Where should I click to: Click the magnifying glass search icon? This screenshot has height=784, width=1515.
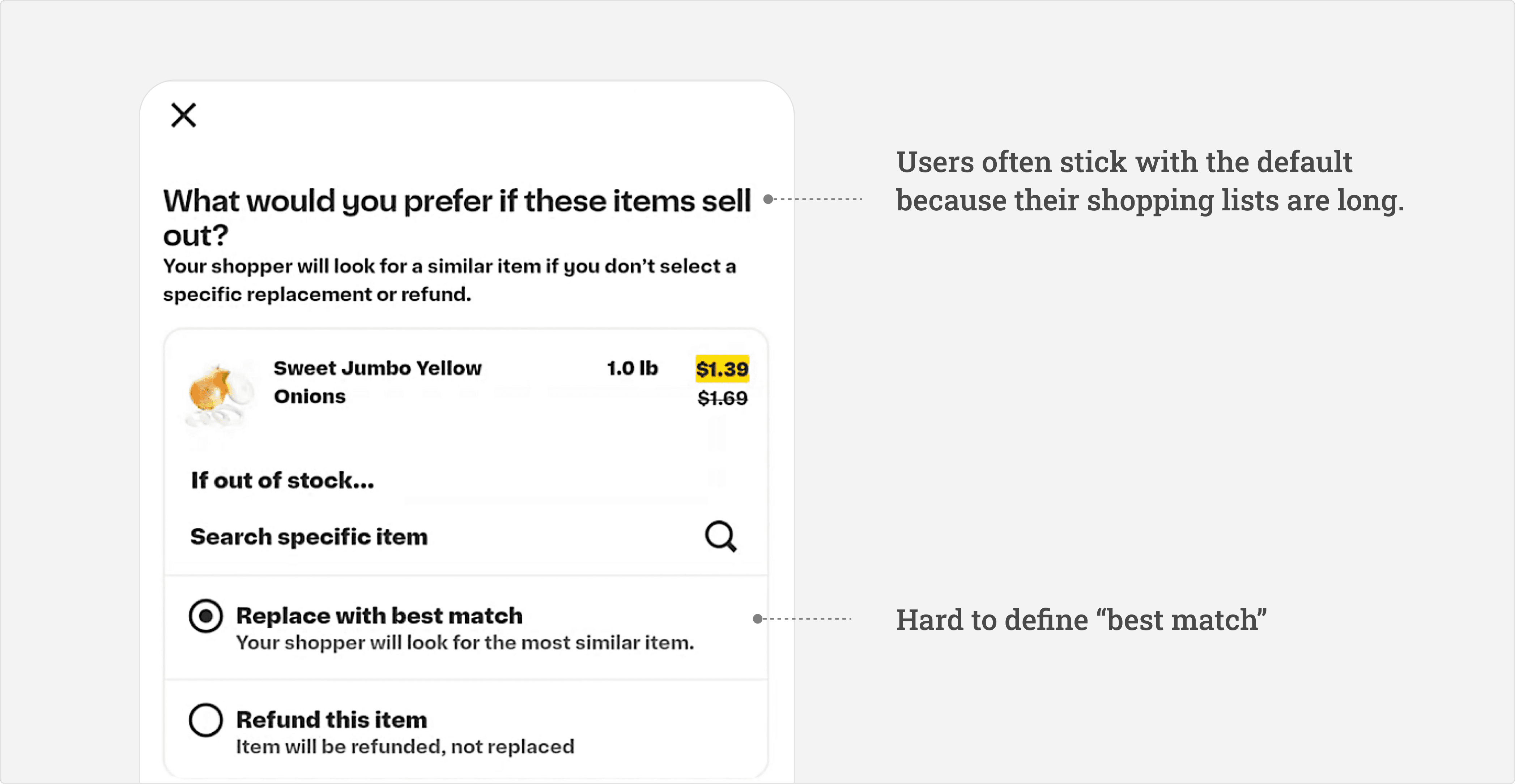tap(720, 536)
